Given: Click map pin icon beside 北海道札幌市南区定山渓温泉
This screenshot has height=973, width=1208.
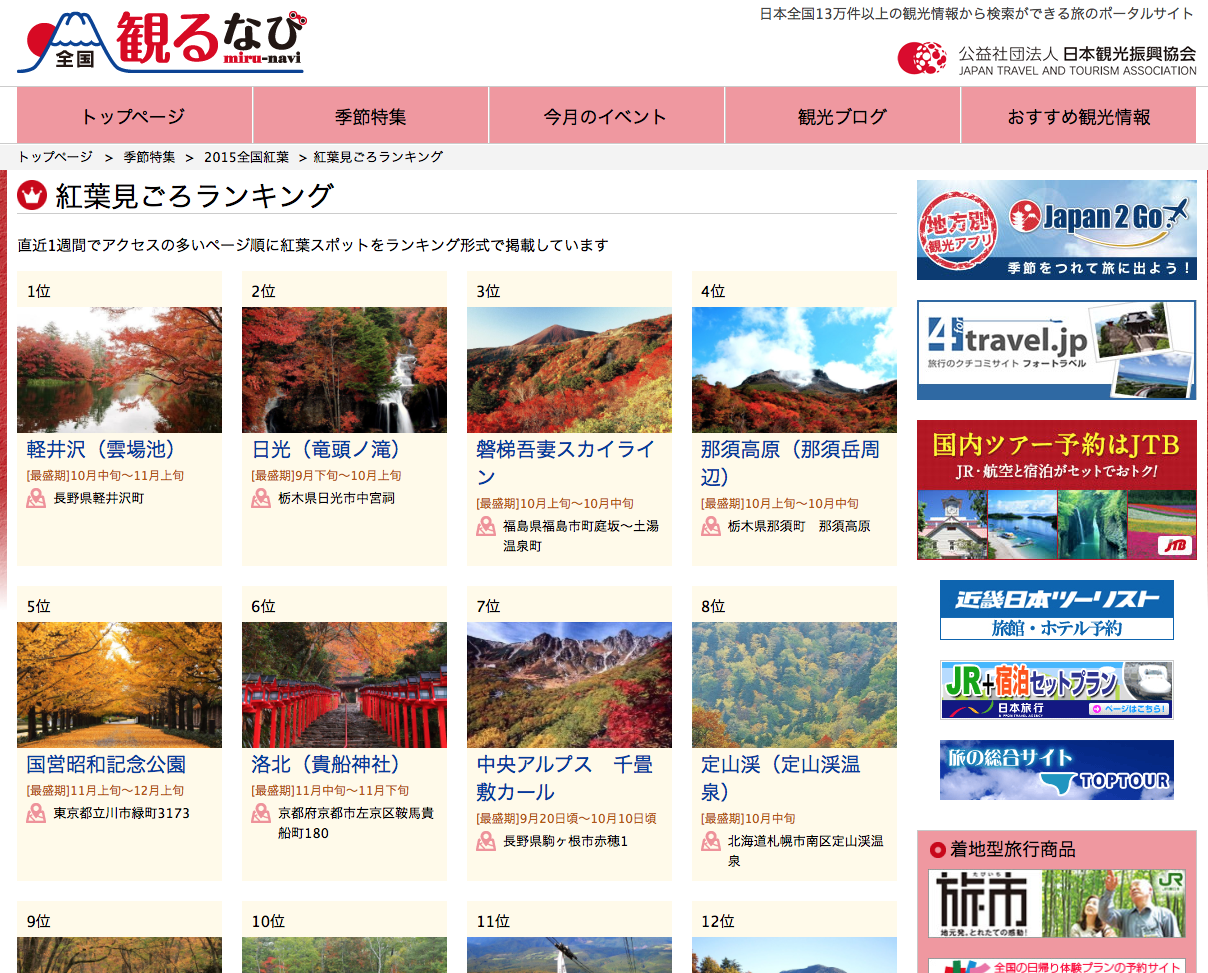Looking at the screenshot, I should pyautogui.click(x=711, y=841).
